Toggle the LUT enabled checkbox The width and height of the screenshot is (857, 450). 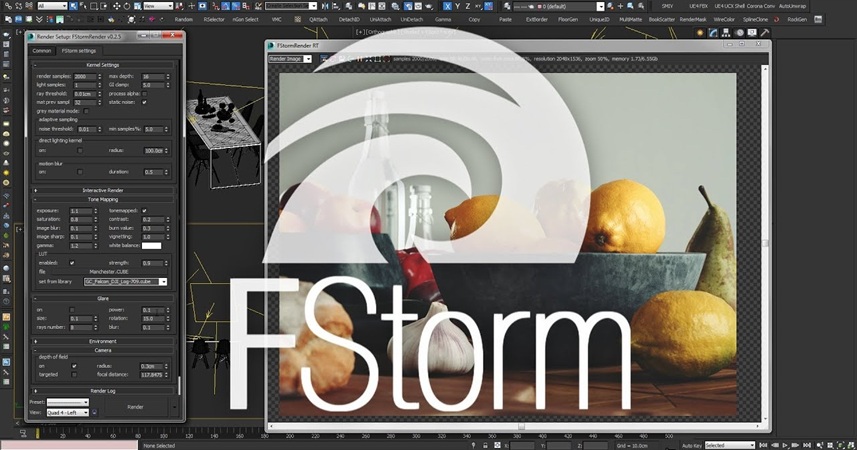coord(72,263)
